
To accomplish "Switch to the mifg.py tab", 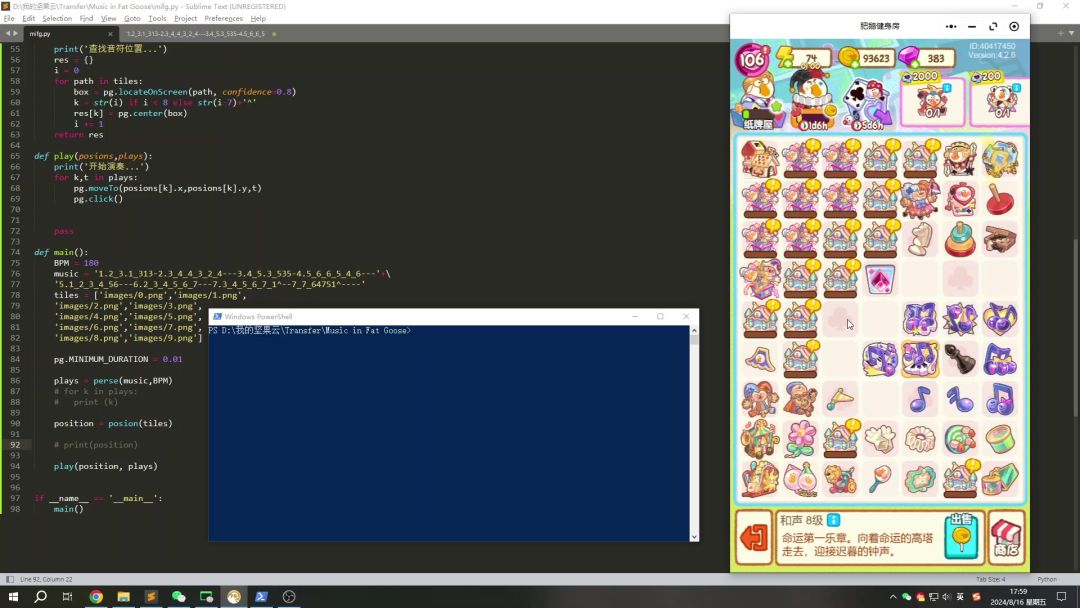I will (x=40, y=33).
